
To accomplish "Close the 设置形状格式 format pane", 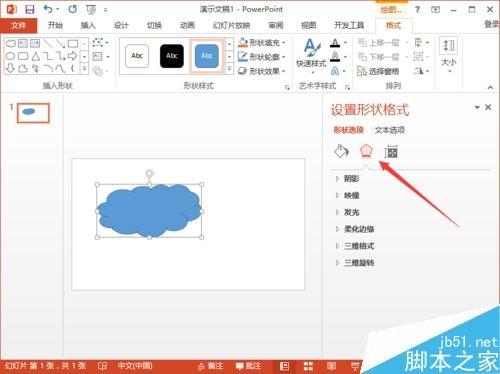I will tap(488, 107).
